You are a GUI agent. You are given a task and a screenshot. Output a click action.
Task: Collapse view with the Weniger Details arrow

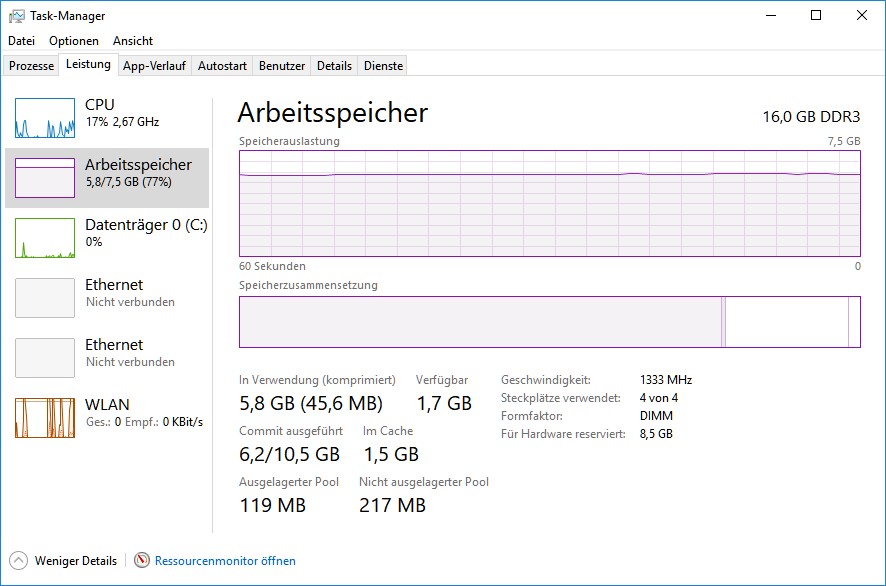[x=18, y=561]
